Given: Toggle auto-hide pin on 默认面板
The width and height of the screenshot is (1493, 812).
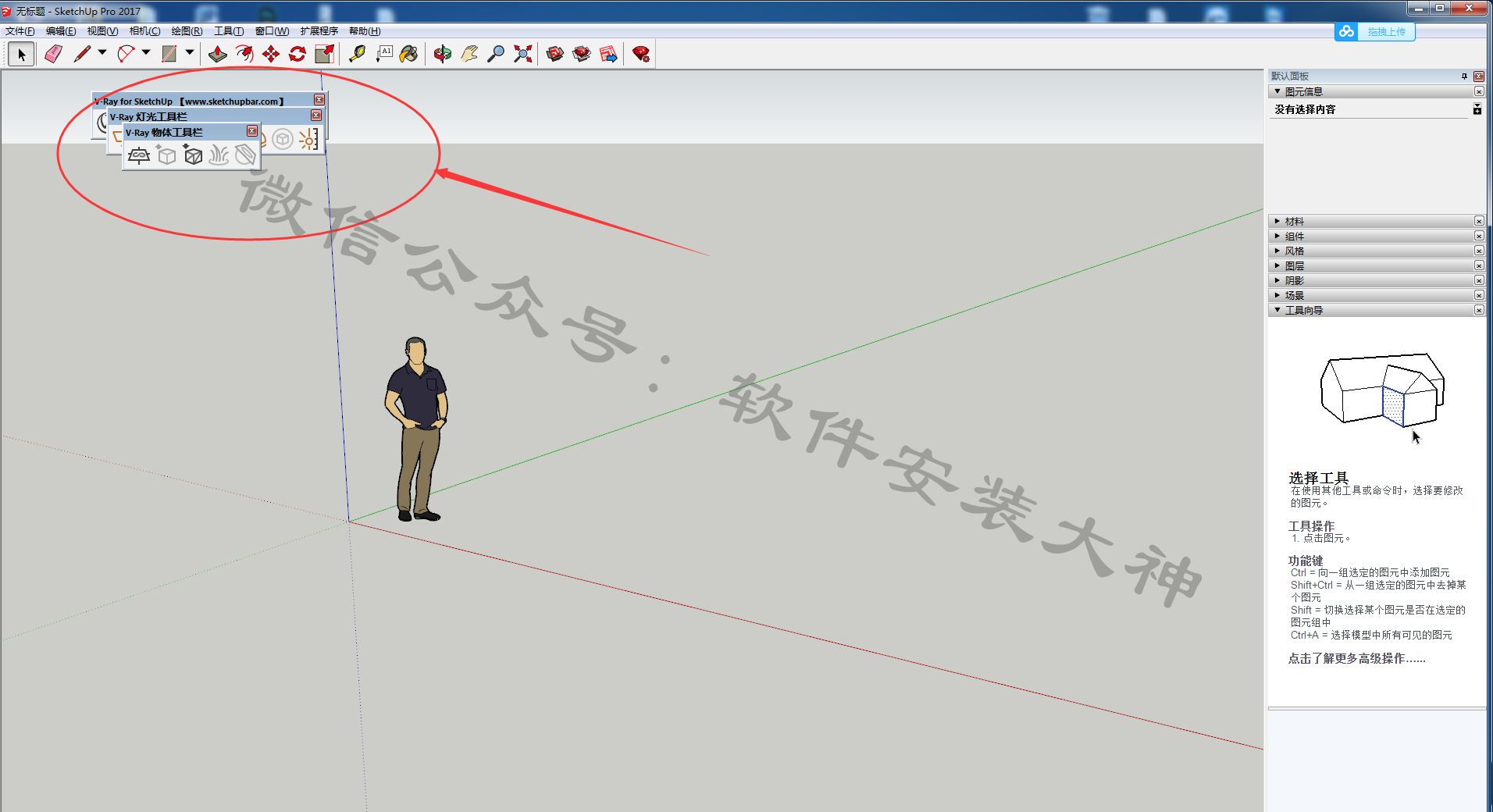Looking at the screenshot, I should pos(1464,77).
